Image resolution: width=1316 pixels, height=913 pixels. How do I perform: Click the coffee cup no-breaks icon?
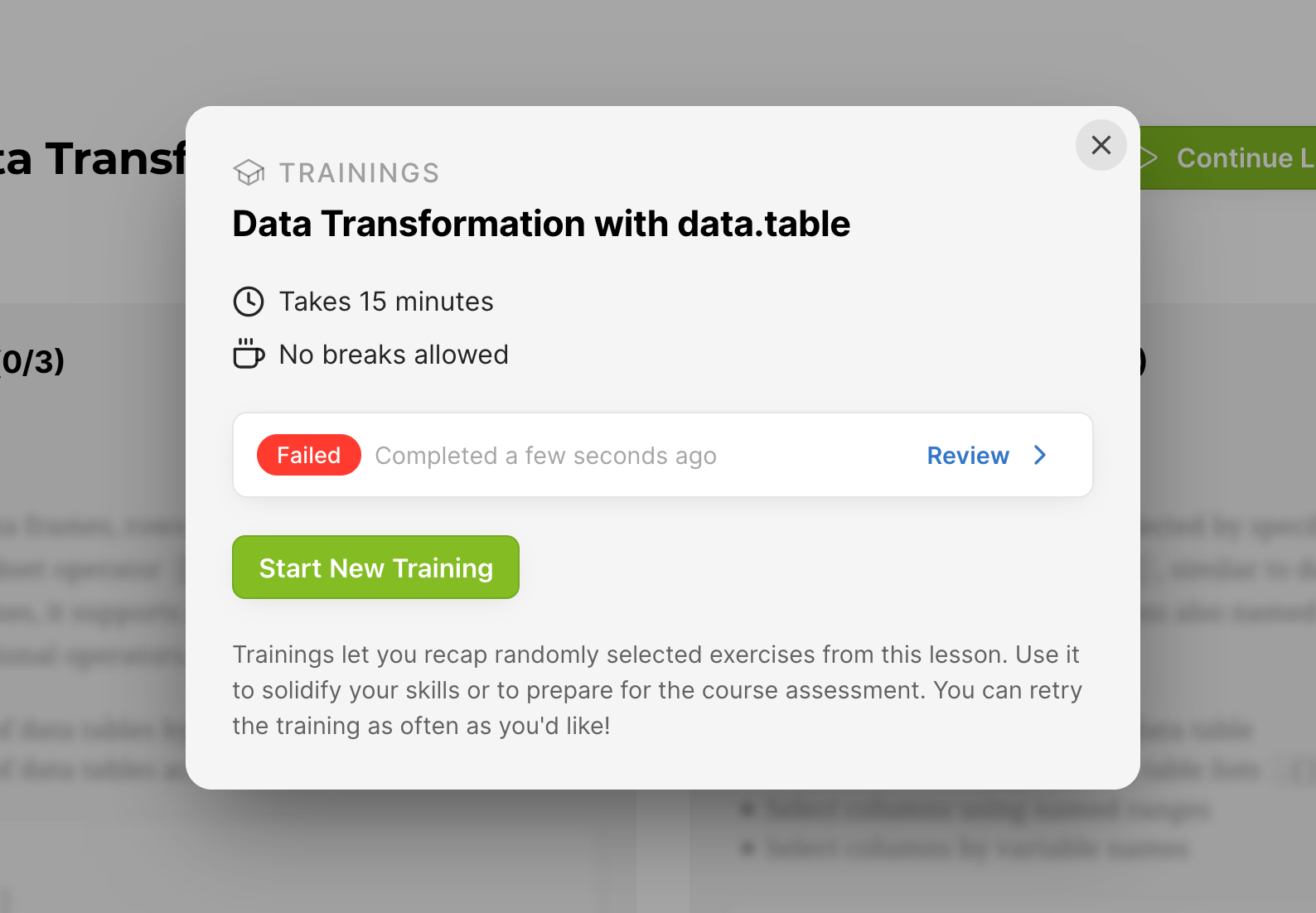pyautogui.click(x=249, y=354)
